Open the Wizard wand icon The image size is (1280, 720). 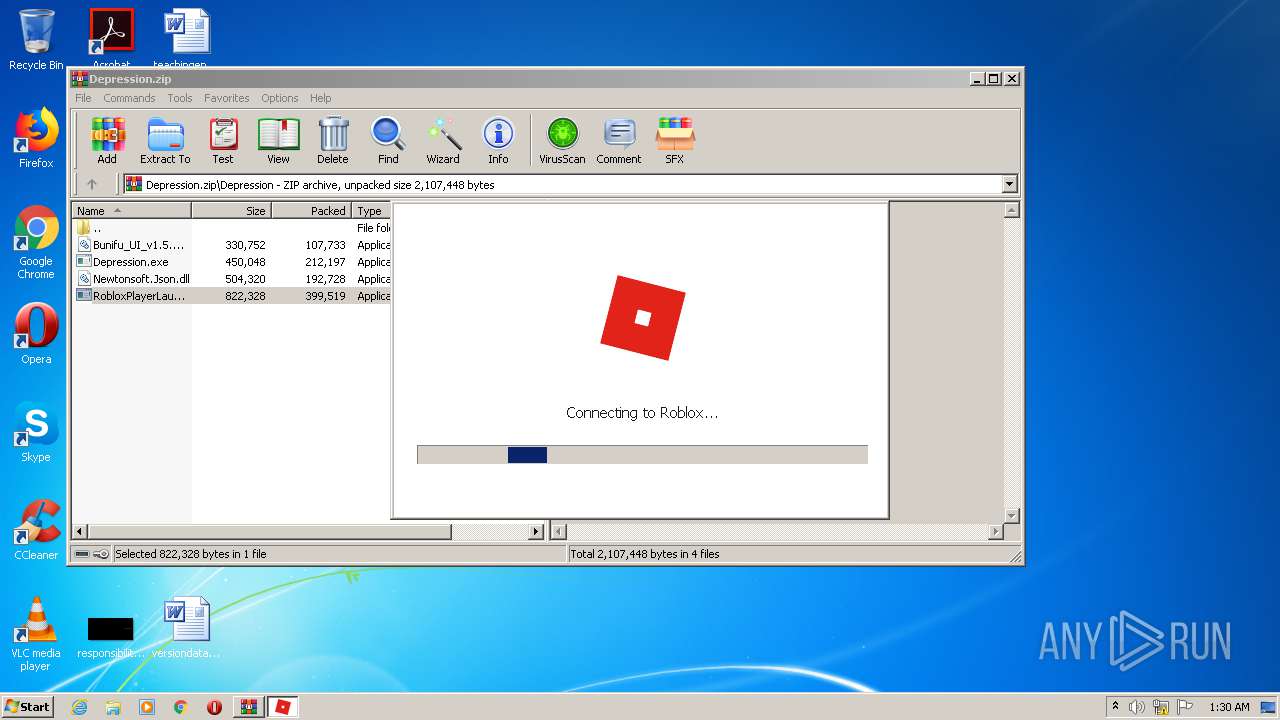point(443,140)
